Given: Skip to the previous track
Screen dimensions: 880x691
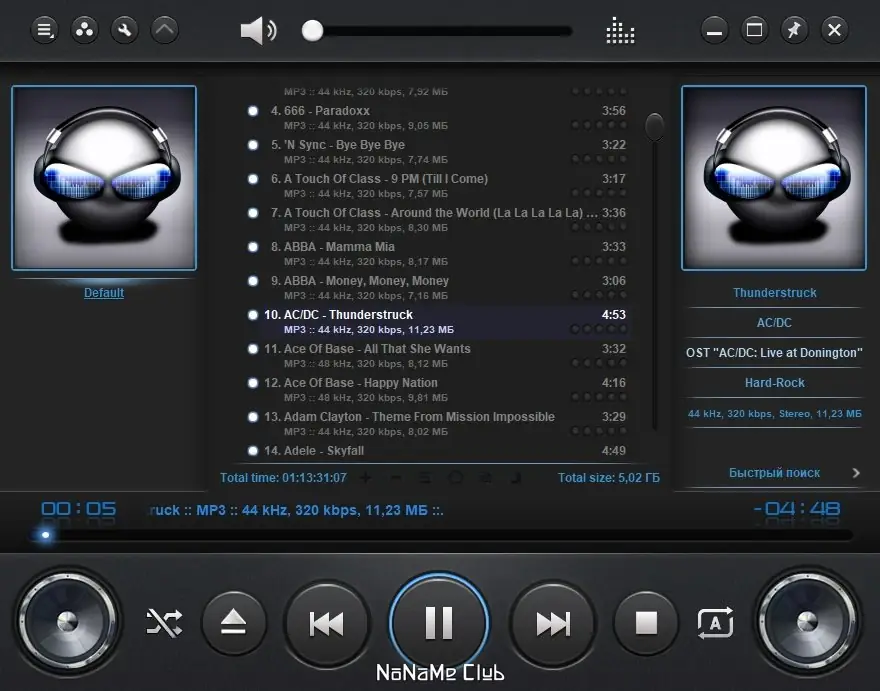Looking at the screenshot, I should click(327, 624).
